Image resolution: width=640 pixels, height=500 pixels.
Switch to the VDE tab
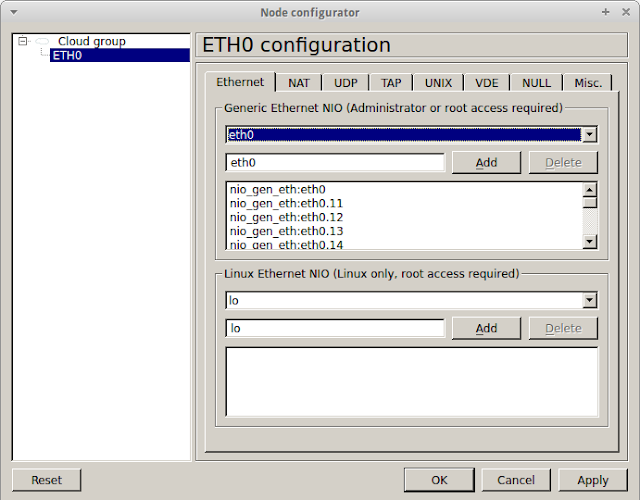pos(487,83)
